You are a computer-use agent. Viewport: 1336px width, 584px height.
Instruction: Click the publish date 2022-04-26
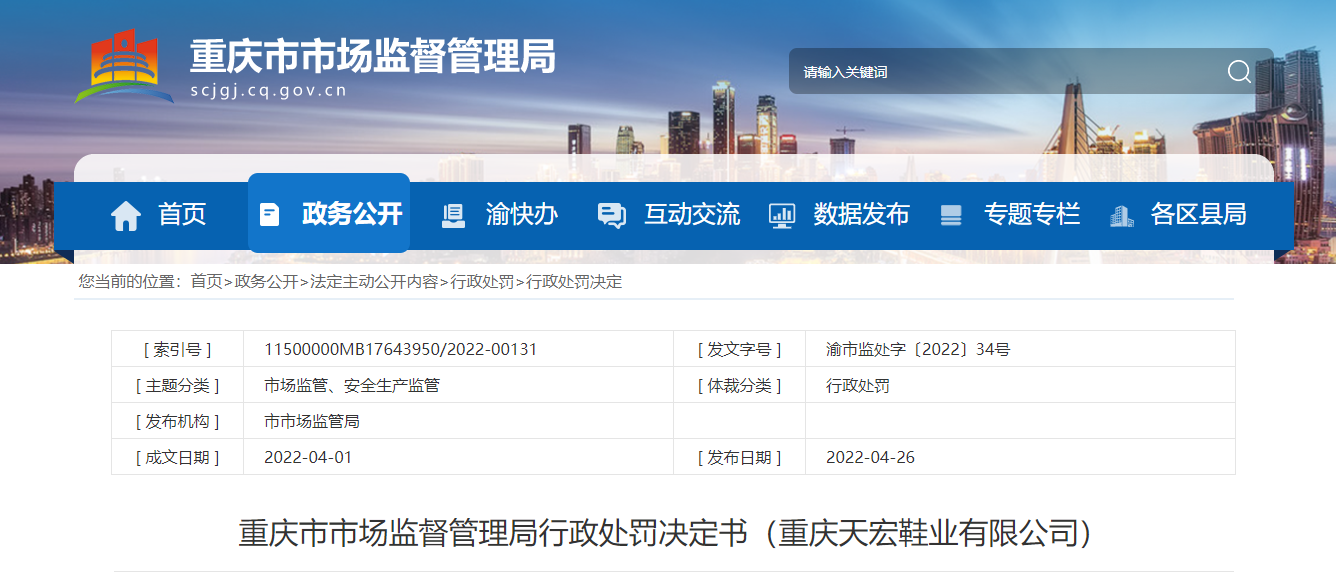click(x=870, y=457)
